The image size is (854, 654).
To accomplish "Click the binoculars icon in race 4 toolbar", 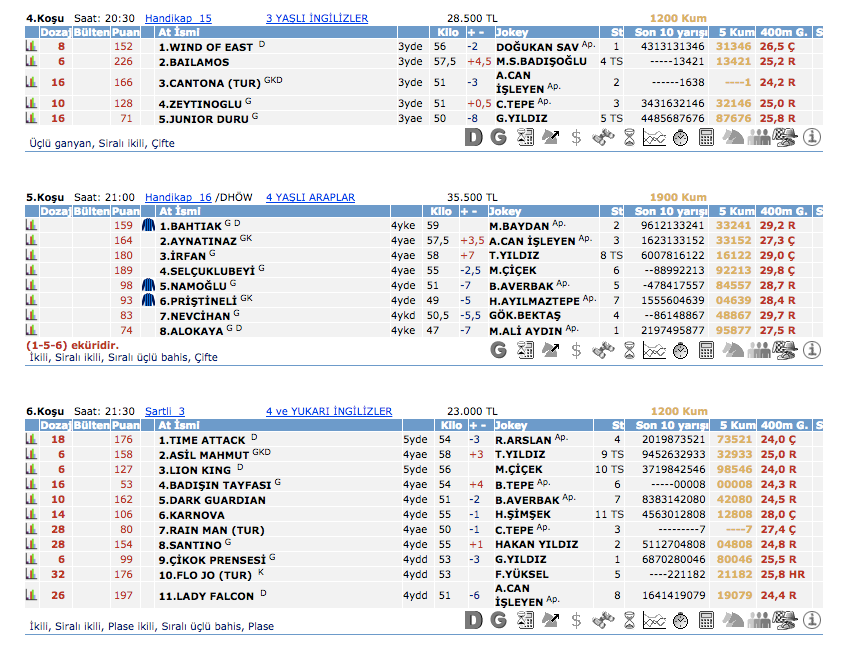I will point(603,138).
